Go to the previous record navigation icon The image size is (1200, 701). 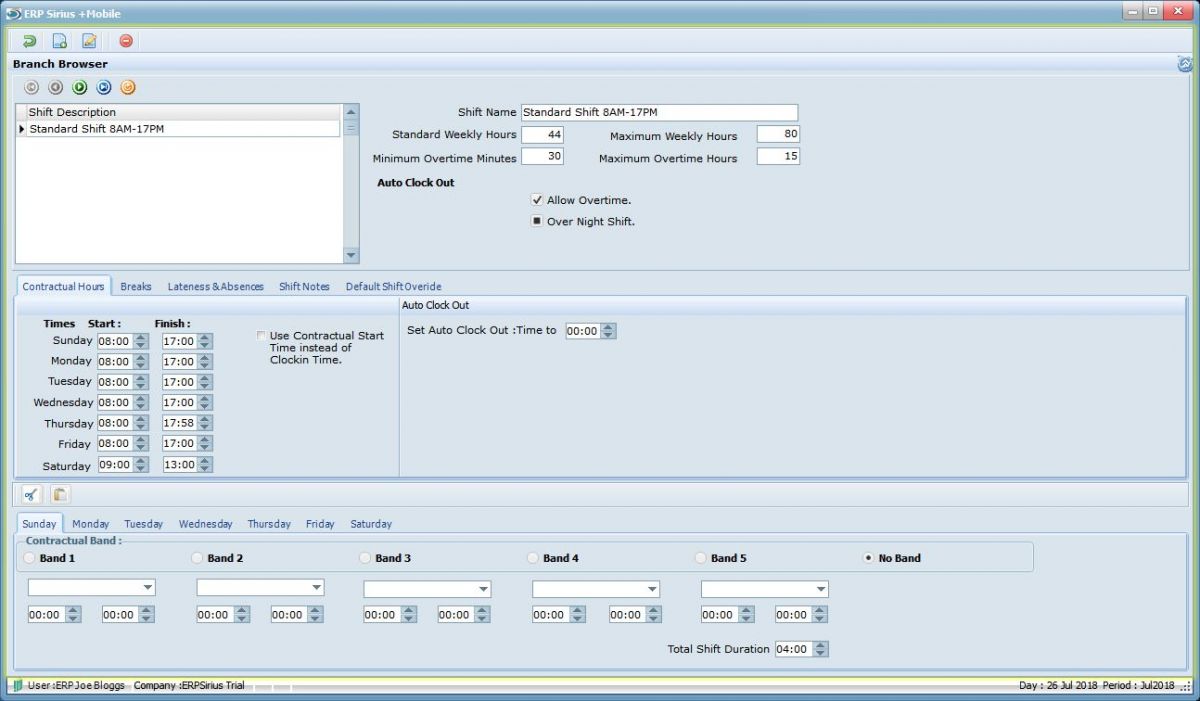pyautogui.click(x=56, y=87)
